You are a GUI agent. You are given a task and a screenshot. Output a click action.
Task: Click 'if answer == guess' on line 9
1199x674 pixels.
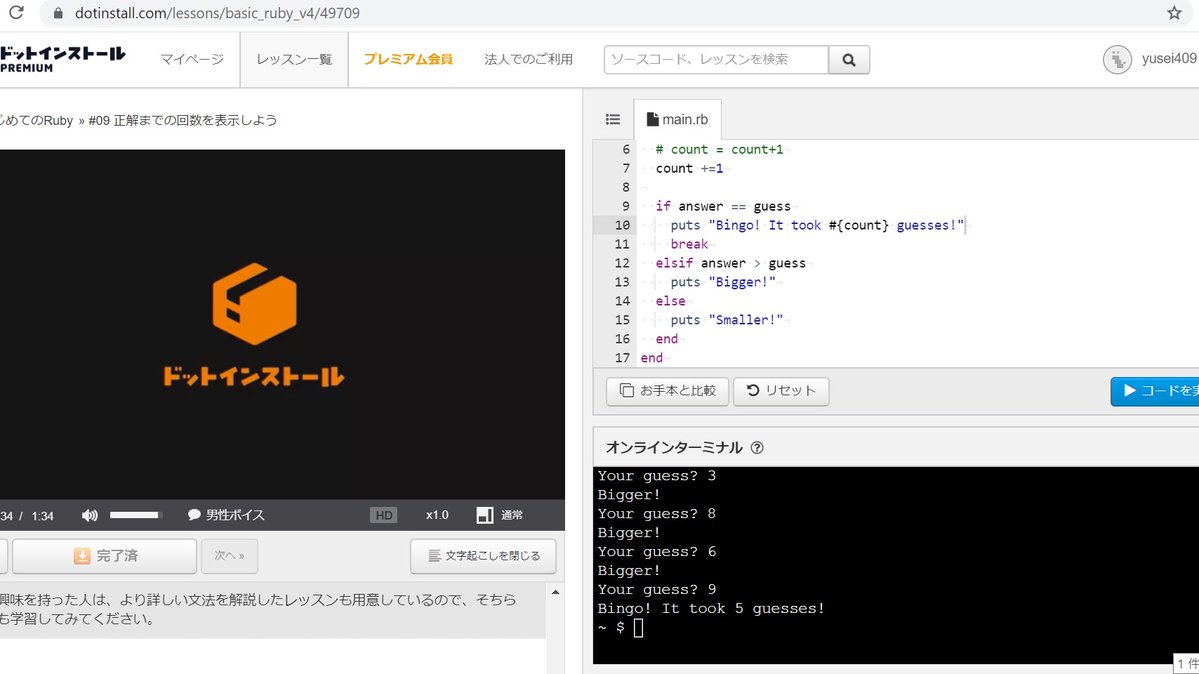[723, 207]
